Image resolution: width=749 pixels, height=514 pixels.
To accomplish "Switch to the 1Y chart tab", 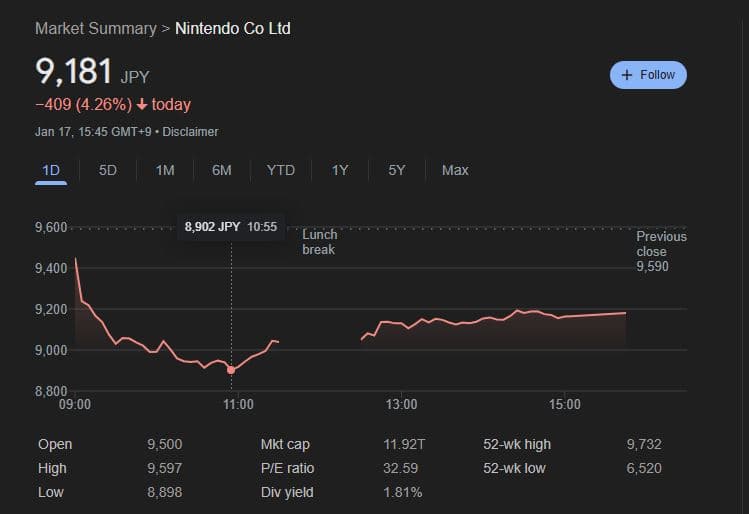I will coord(340,170).
